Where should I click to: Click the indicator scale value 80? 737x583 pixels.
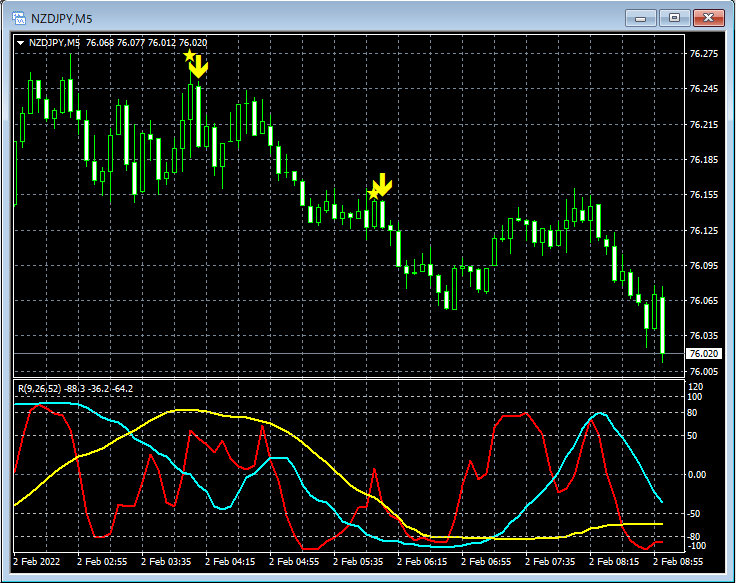[692, 413]
